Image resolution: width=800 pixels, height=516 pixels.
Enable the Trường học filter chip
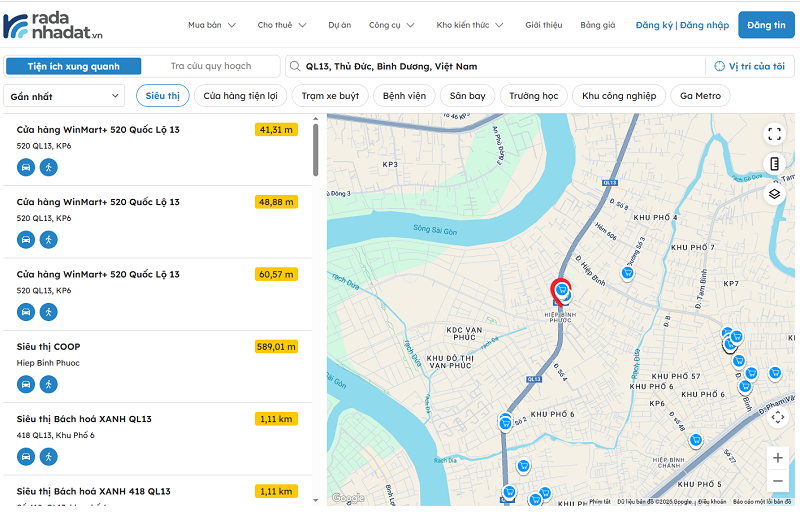[x=533, y=96]
